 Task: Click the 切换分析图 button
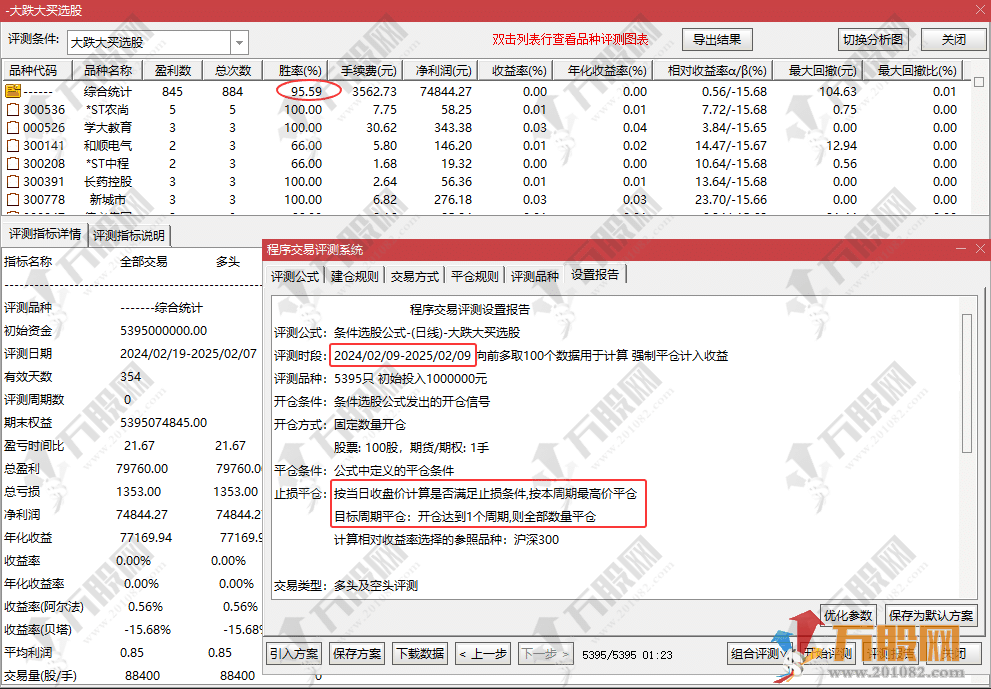click(873, 39)
